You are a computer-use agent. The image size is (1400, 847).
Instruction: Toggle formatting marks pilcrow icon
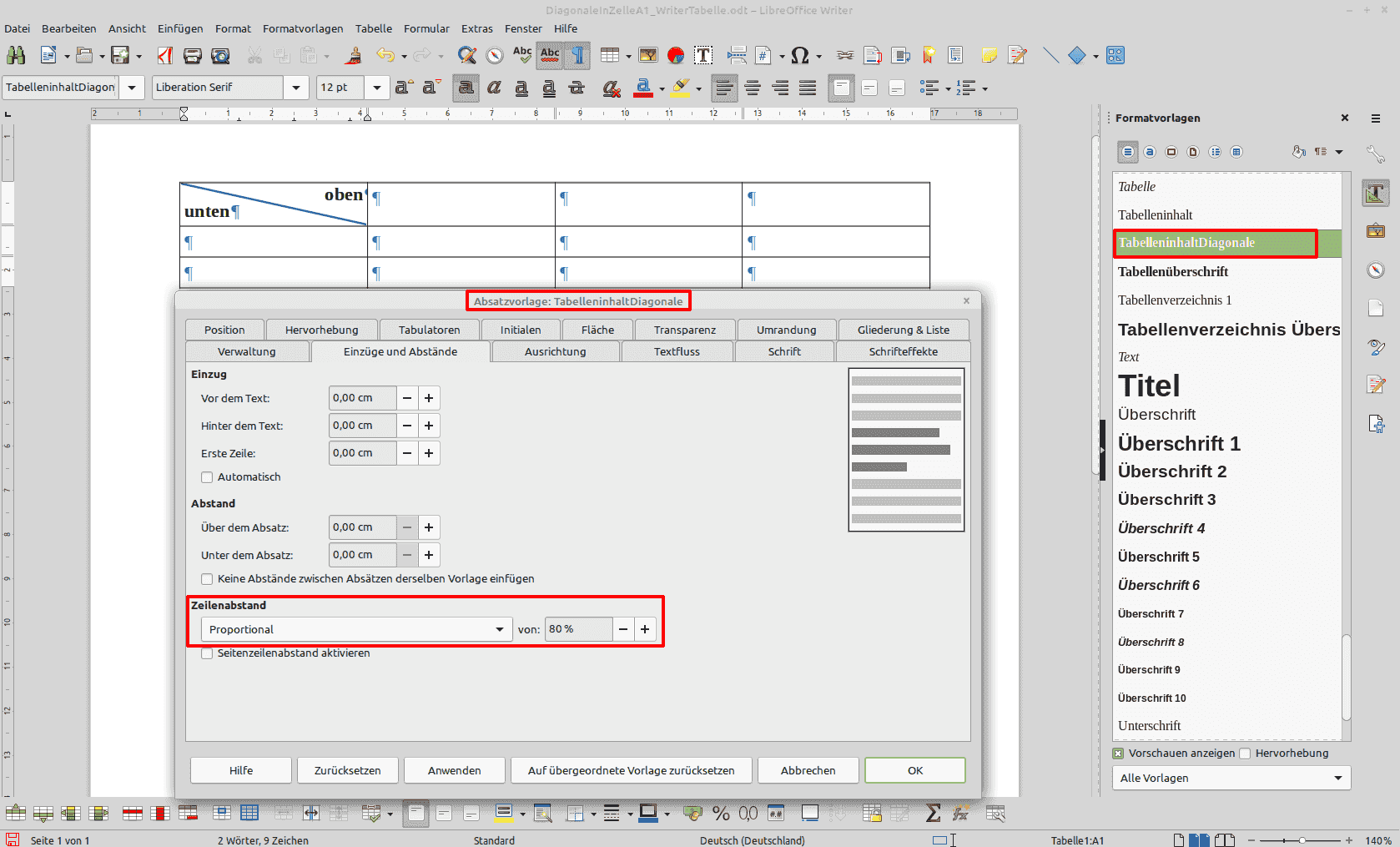[x=577, y=56]
